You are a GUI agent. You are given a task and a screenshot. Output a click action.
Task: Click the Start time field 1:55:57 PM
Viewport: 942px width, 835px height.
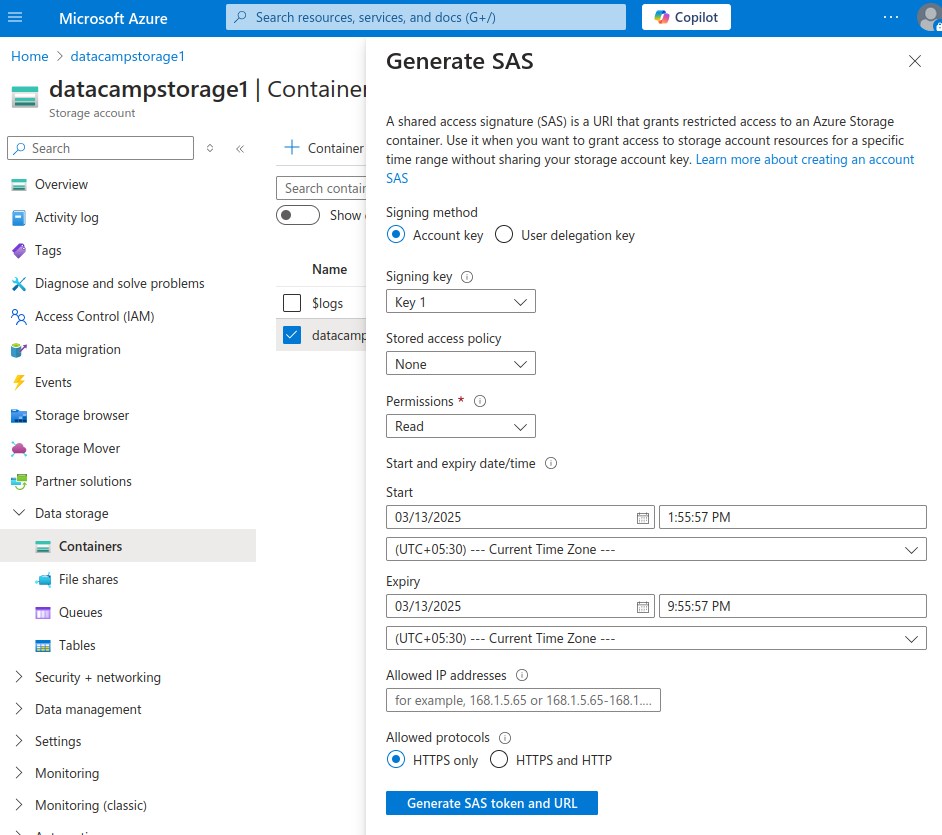point(792,517)
